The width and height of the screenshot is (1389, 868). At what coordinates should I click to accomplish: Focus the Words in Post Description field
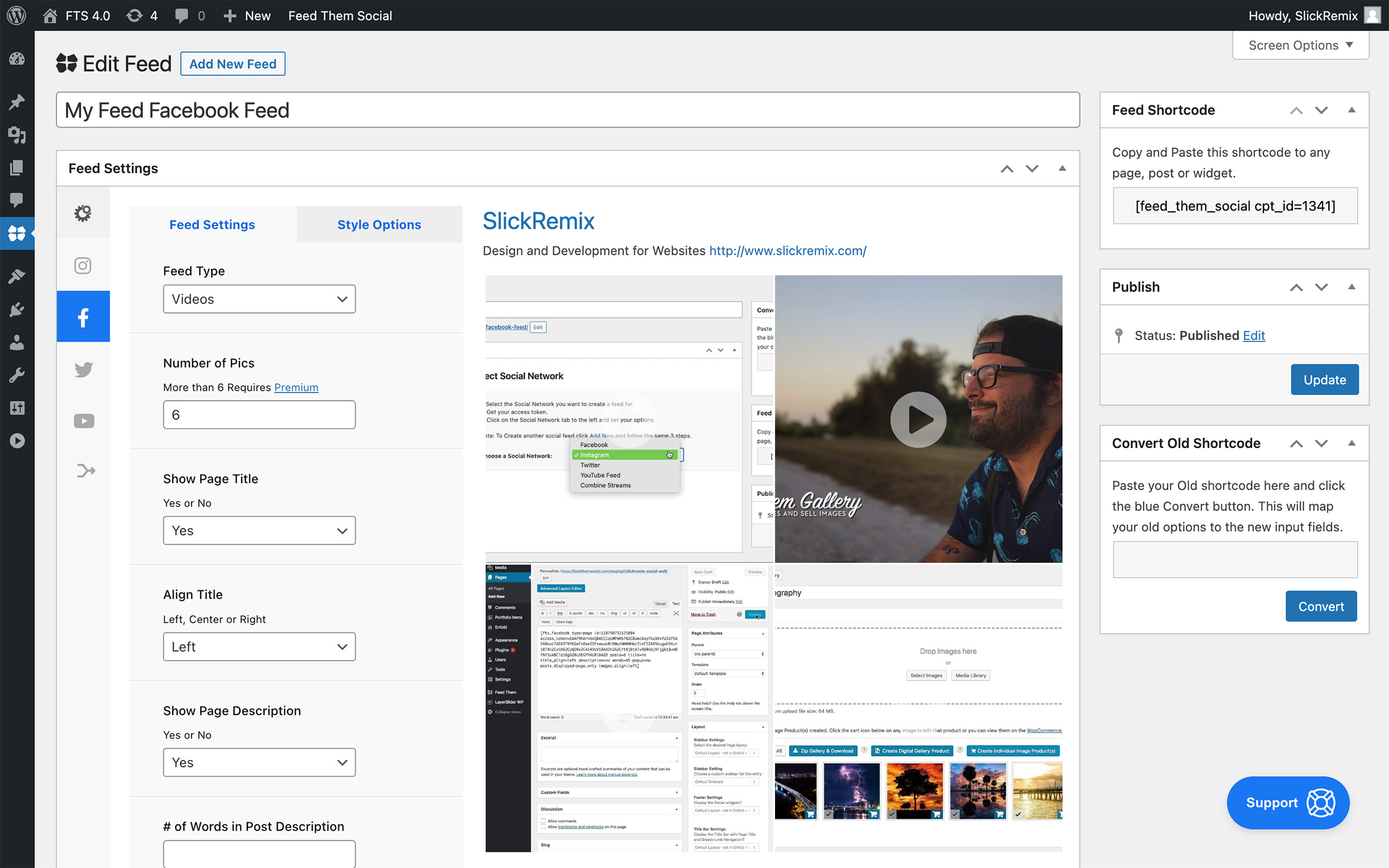[x=259, y=854]
